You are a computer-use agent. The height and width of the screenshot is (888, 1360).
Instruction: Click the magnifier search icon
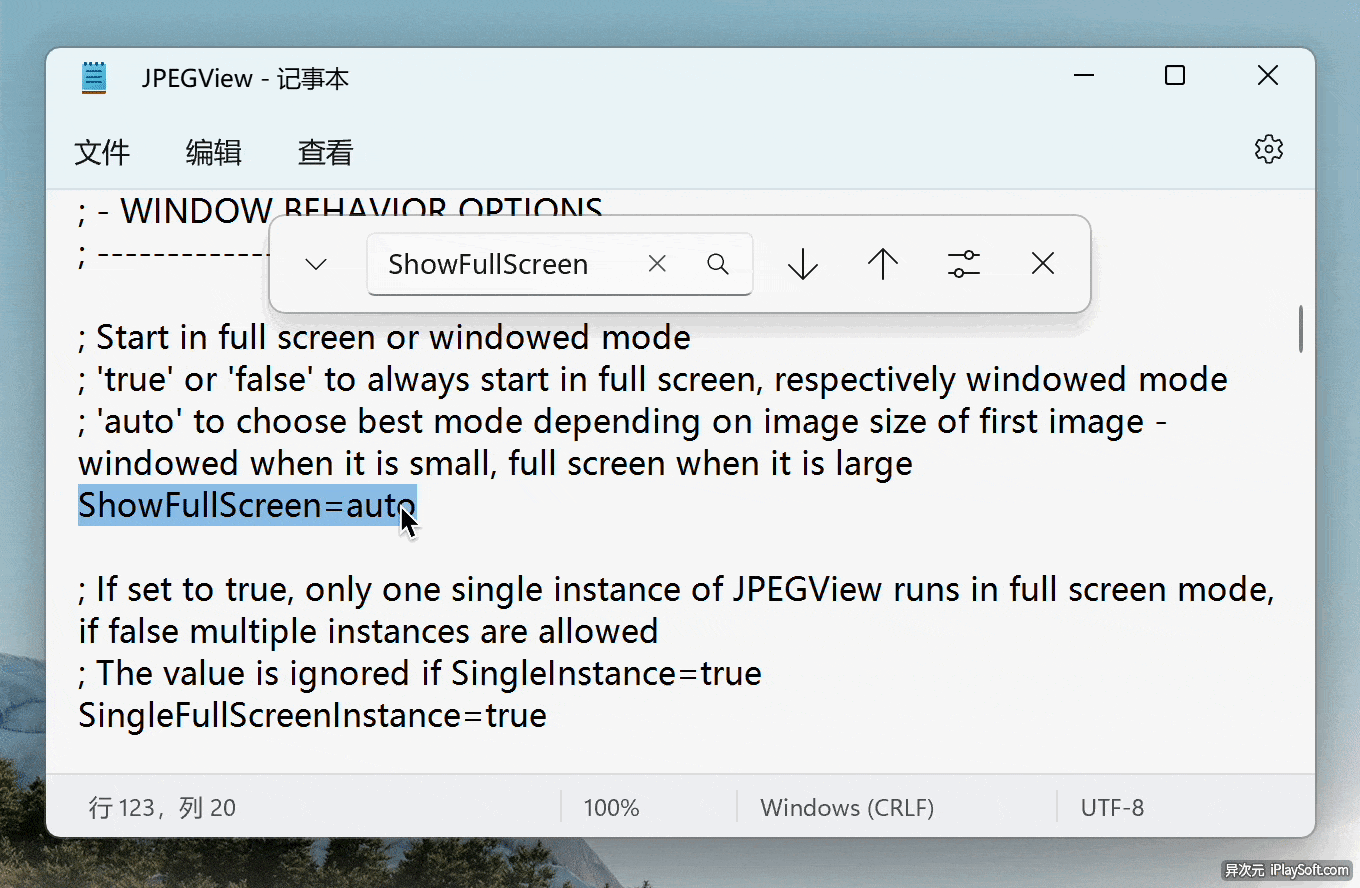click(718, 264)
